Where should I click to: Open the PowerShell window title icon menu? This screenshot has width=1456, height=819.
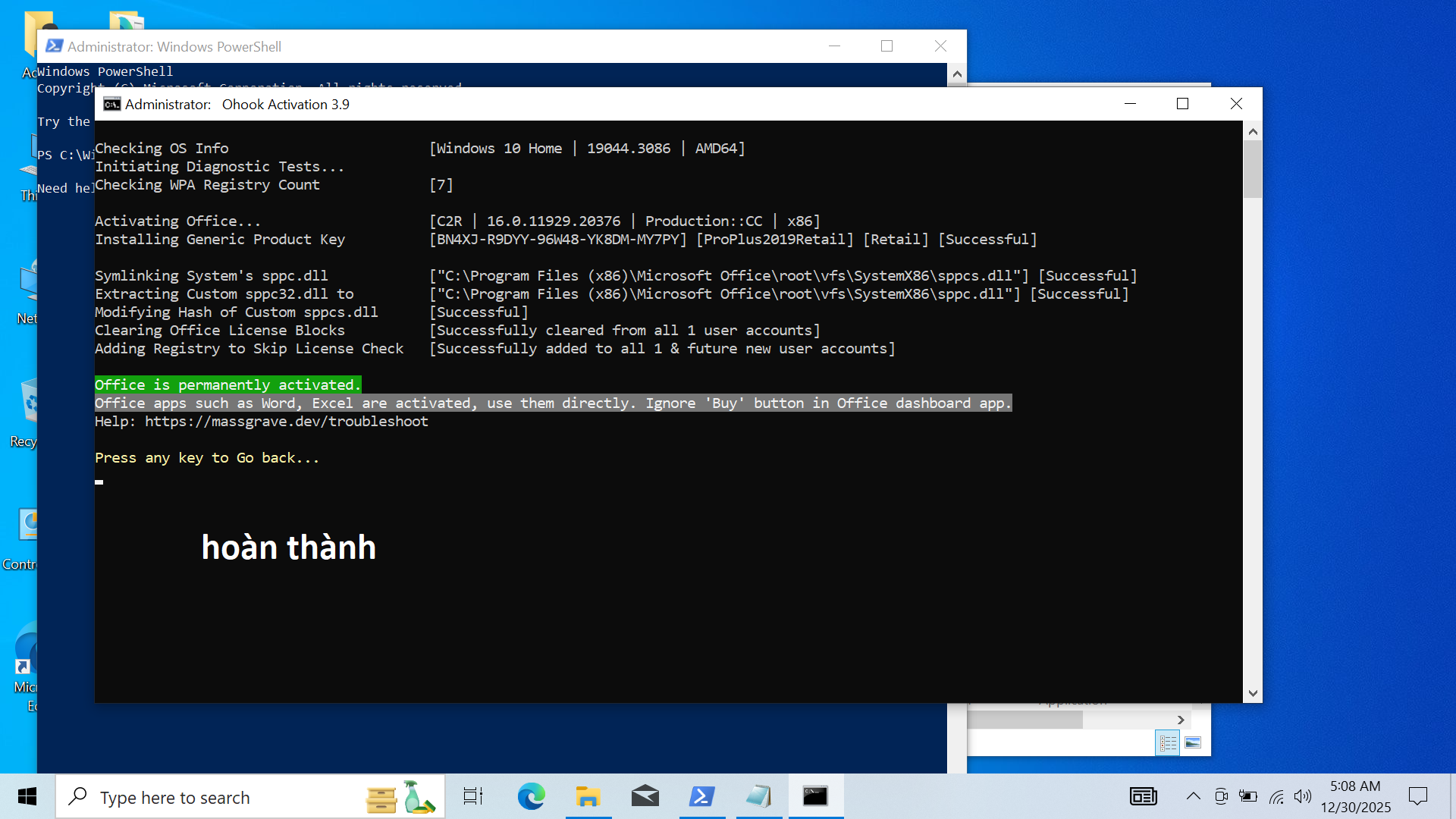coord(54,46)
